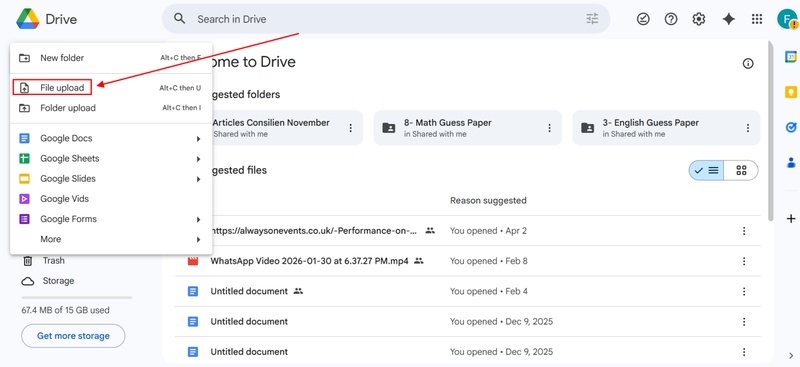Create a new Google Docs document
Screen dimensions: 800x367
(x=111, y=138)
